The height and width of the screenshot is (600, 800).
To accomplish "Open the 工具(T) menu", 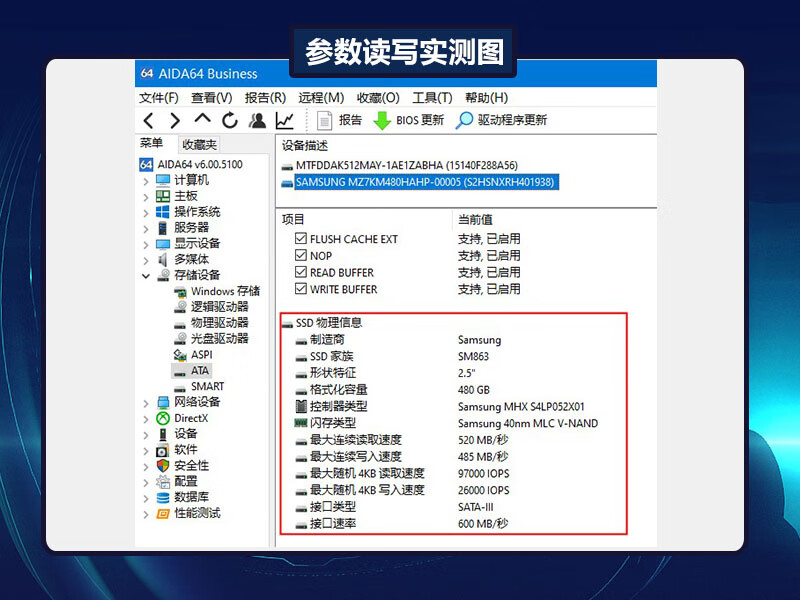I will pos(432,97).
